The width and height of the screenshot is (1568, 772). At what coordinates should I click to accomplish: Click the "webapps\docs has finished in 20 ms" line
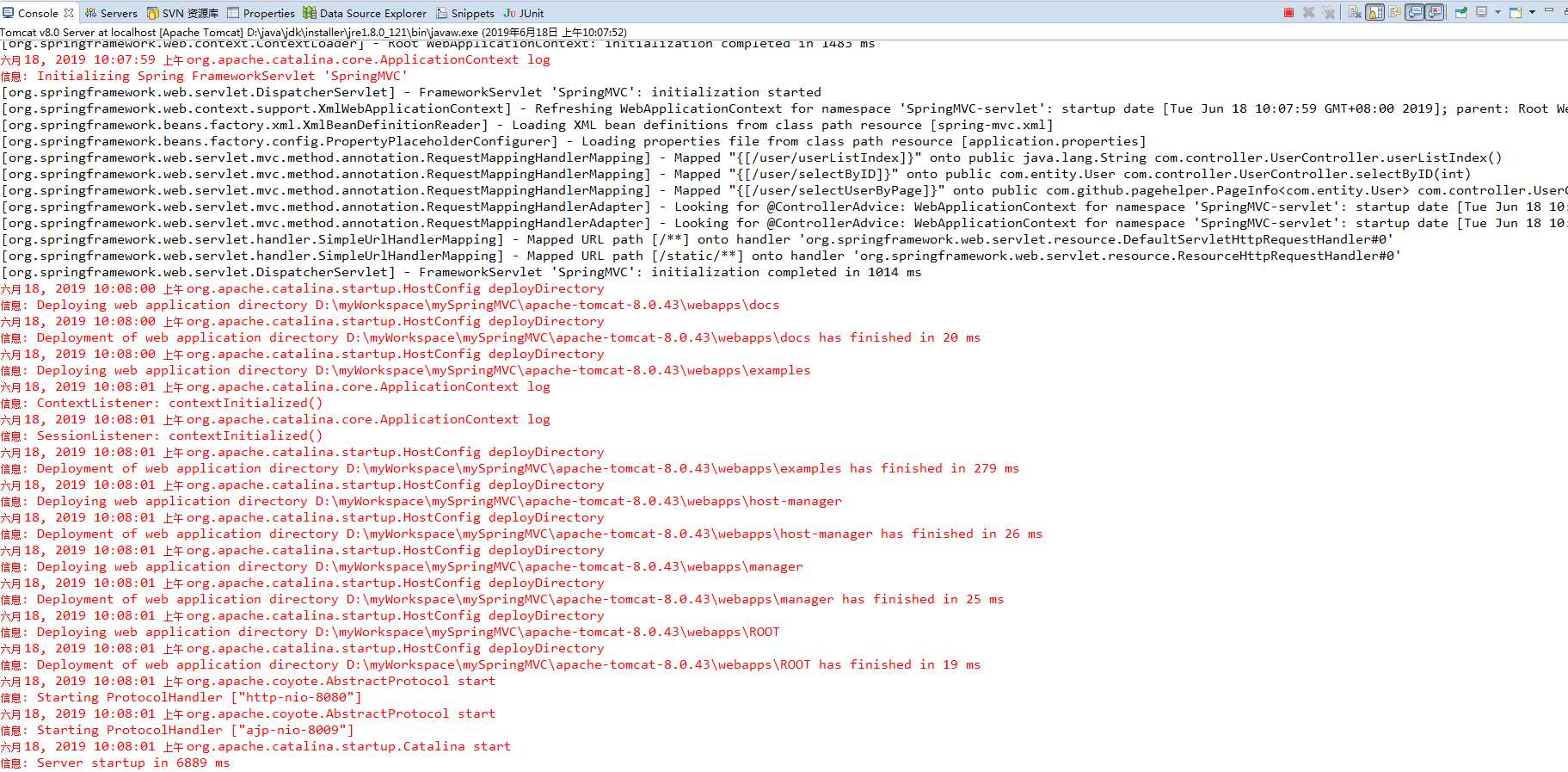point(490,337)
